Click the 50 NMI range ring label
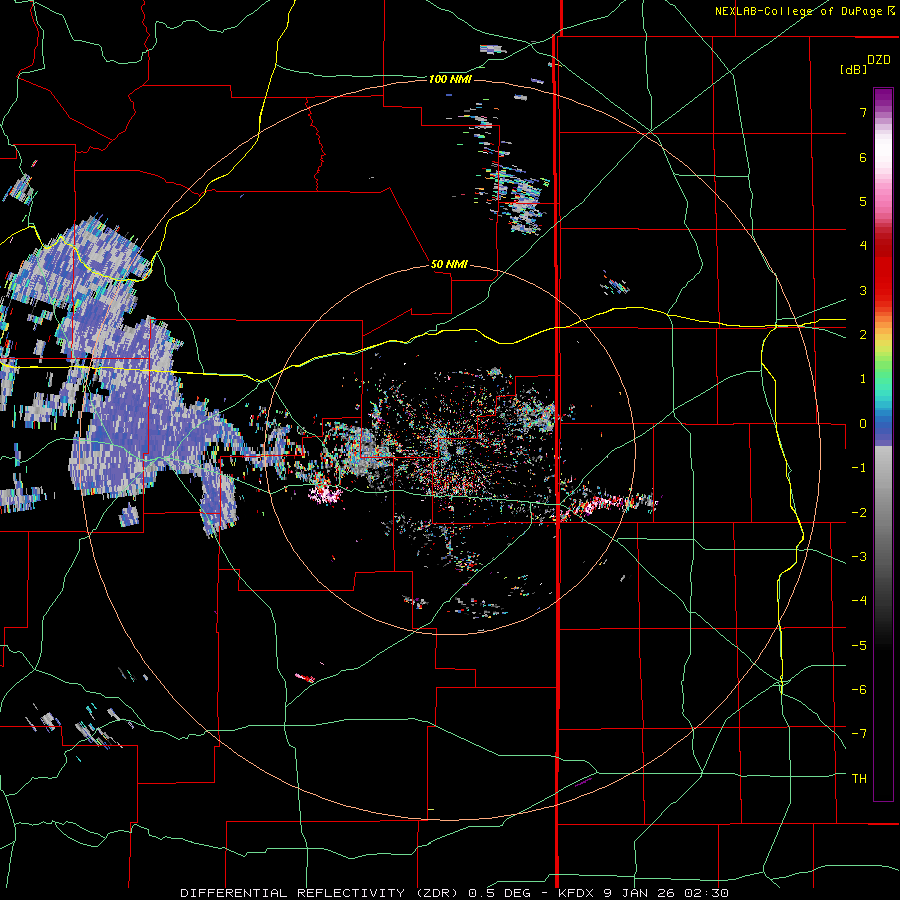900x900 pixels. 449,264
